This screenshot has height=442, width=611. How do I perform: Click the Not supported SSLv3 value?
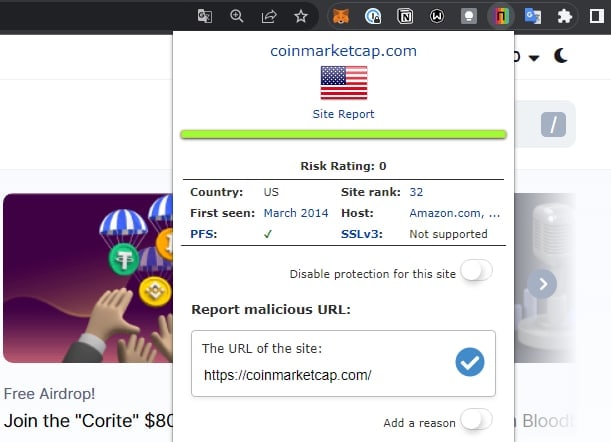pos(448,234)
